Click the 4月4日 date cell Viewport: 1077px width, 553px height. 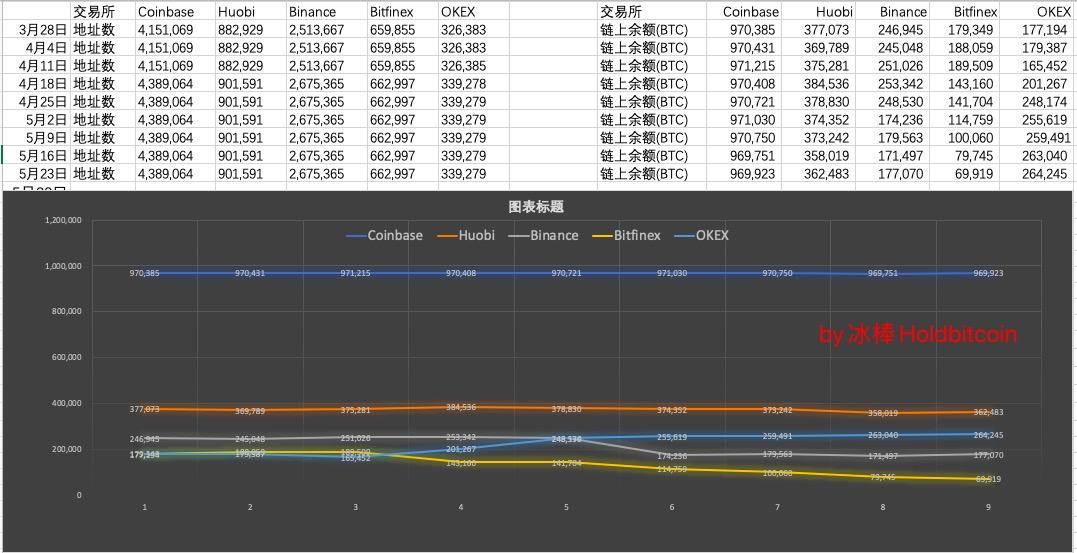click(x=36, y=48)
